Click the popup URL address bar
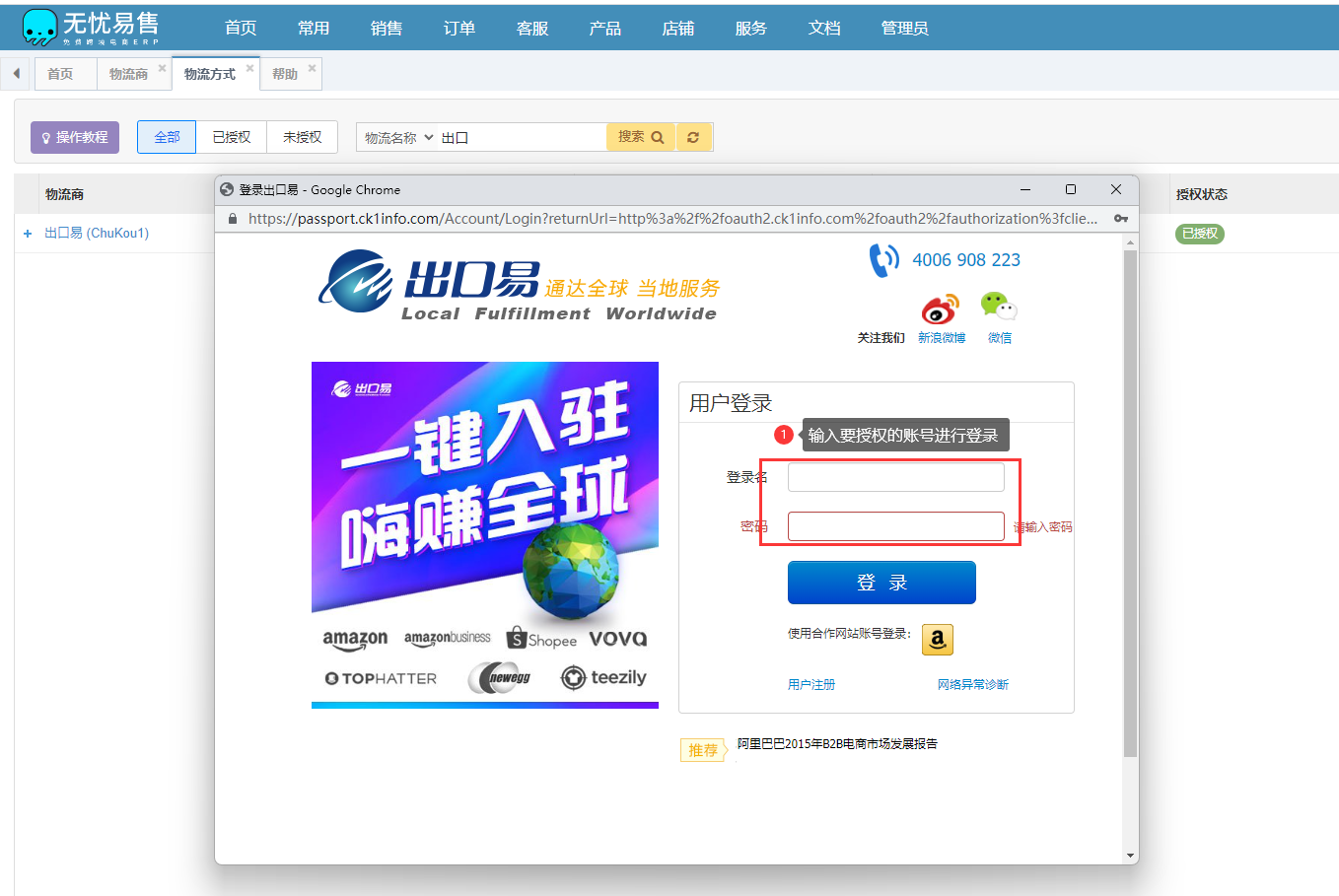 point(672,219)
